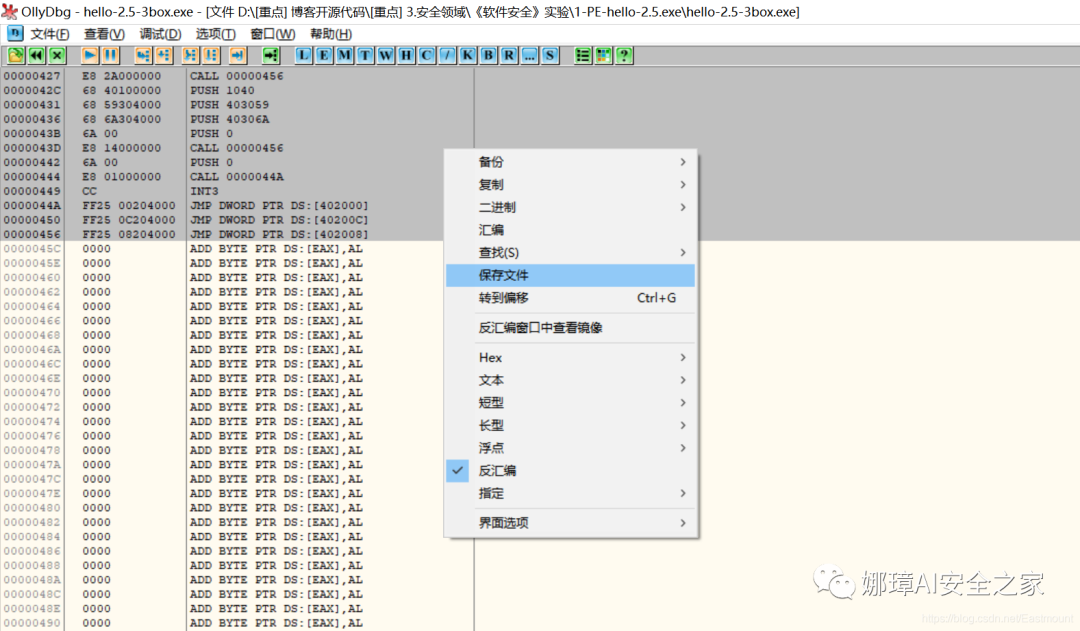This screenshot has width=1080, height=631.
Task: Click the Trace over icon
Action: (x=211, y=56)
